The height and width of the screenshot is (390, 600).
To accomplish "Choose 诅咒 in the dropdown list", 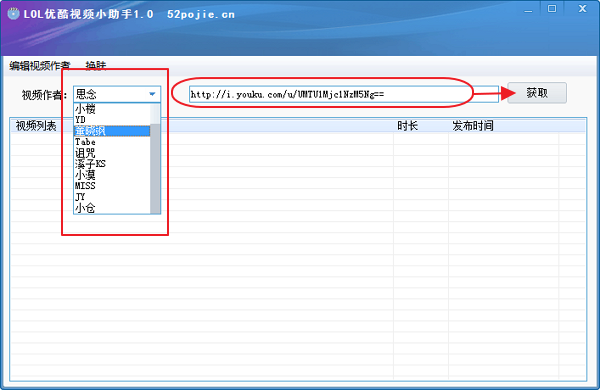I will 112,153.
